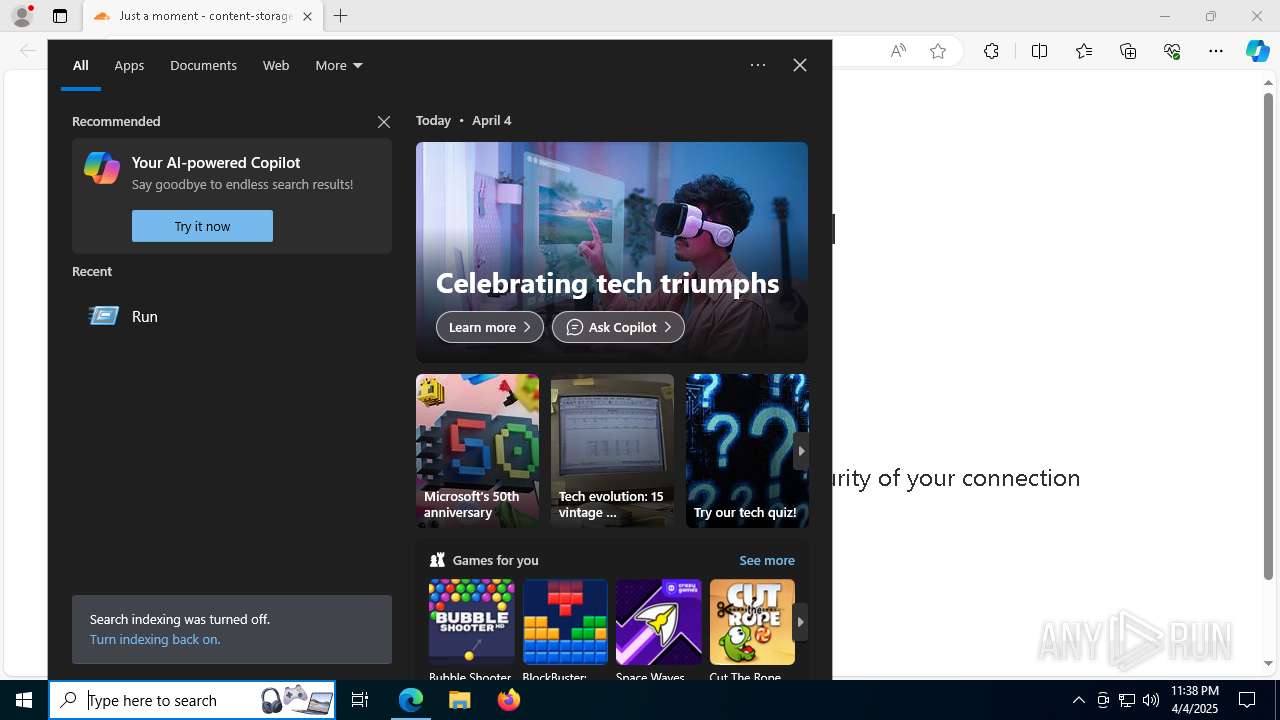Open the BlockBuster game thumbnail
Screen dimensions: 1280x720
click(x=565, y=622)
